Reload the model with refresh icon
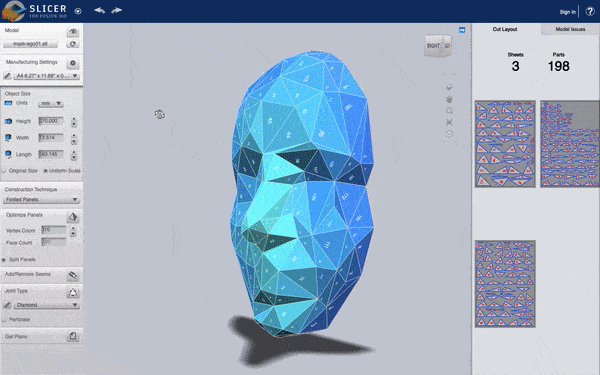 [x=73, y=44]
